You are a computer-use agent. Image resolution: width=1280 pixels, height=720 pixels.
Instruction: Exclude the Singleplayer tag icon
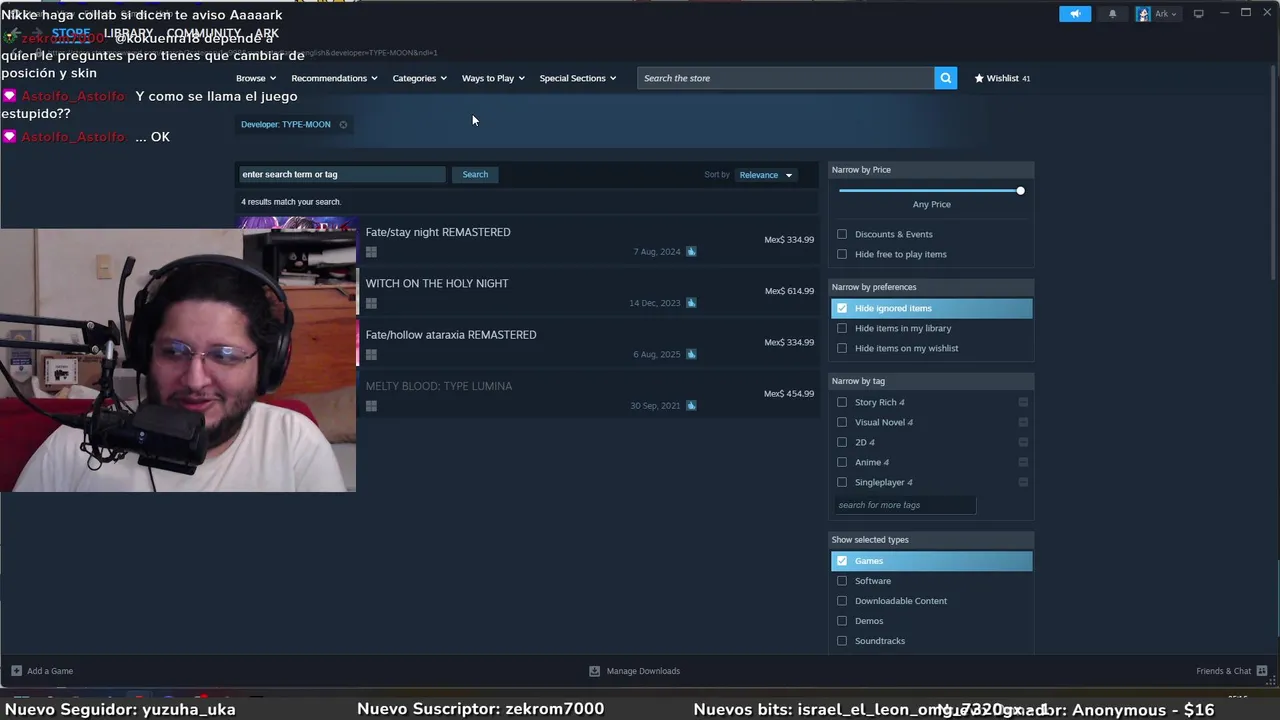coord(1023,482)
